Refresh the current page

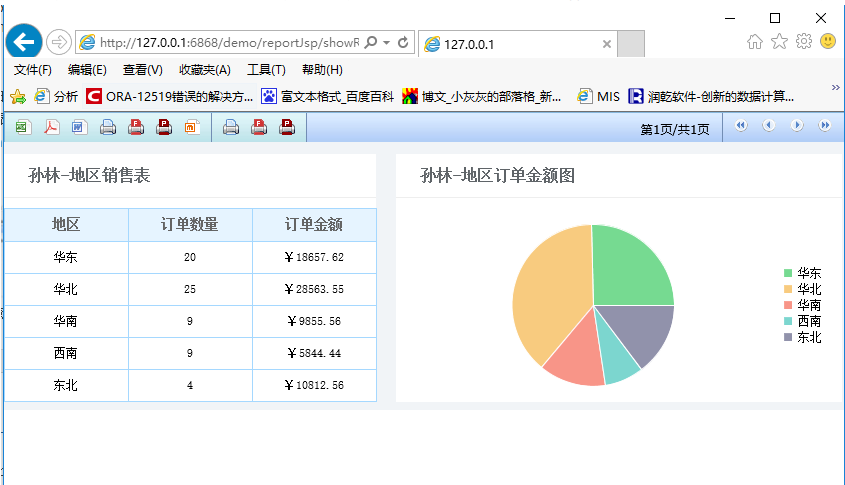pos(403,43)
